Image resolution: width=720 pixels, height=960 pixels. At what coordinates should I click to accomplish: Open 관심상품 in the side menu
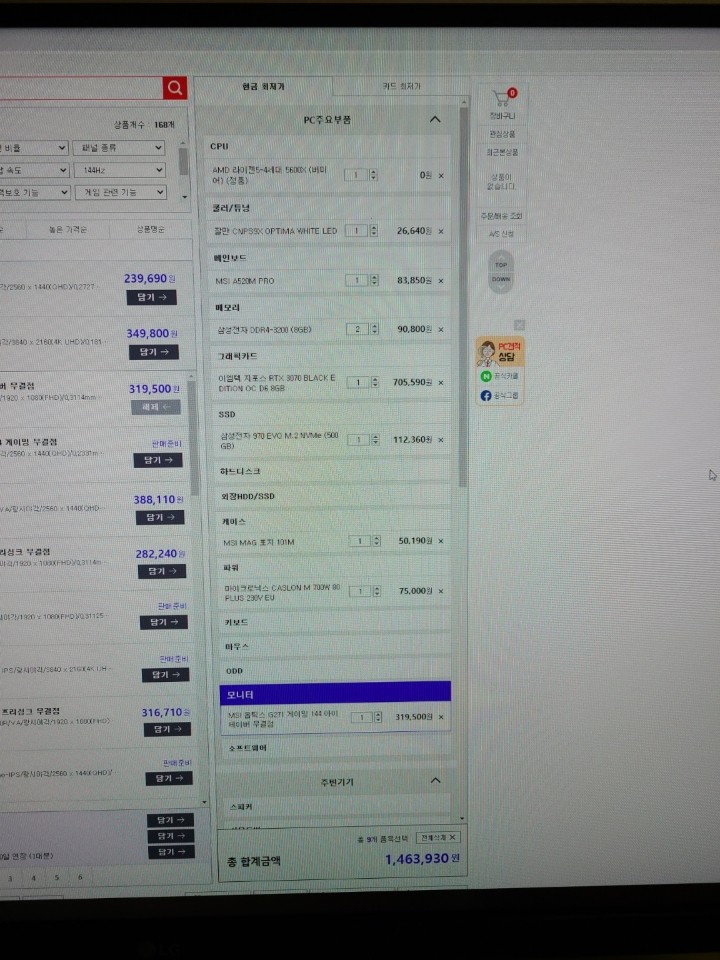pyautogui.click(x=501, y=134)
